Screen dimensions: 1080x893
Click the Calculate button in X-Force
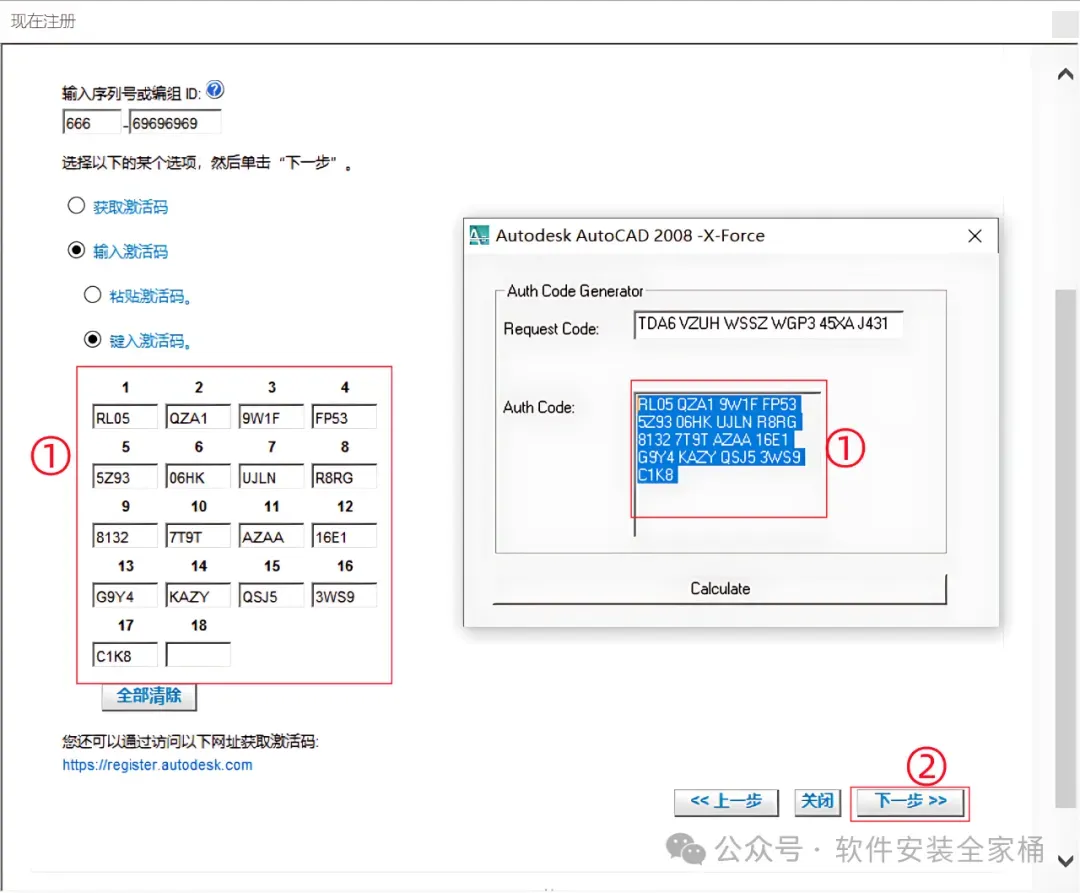point(720,589)
